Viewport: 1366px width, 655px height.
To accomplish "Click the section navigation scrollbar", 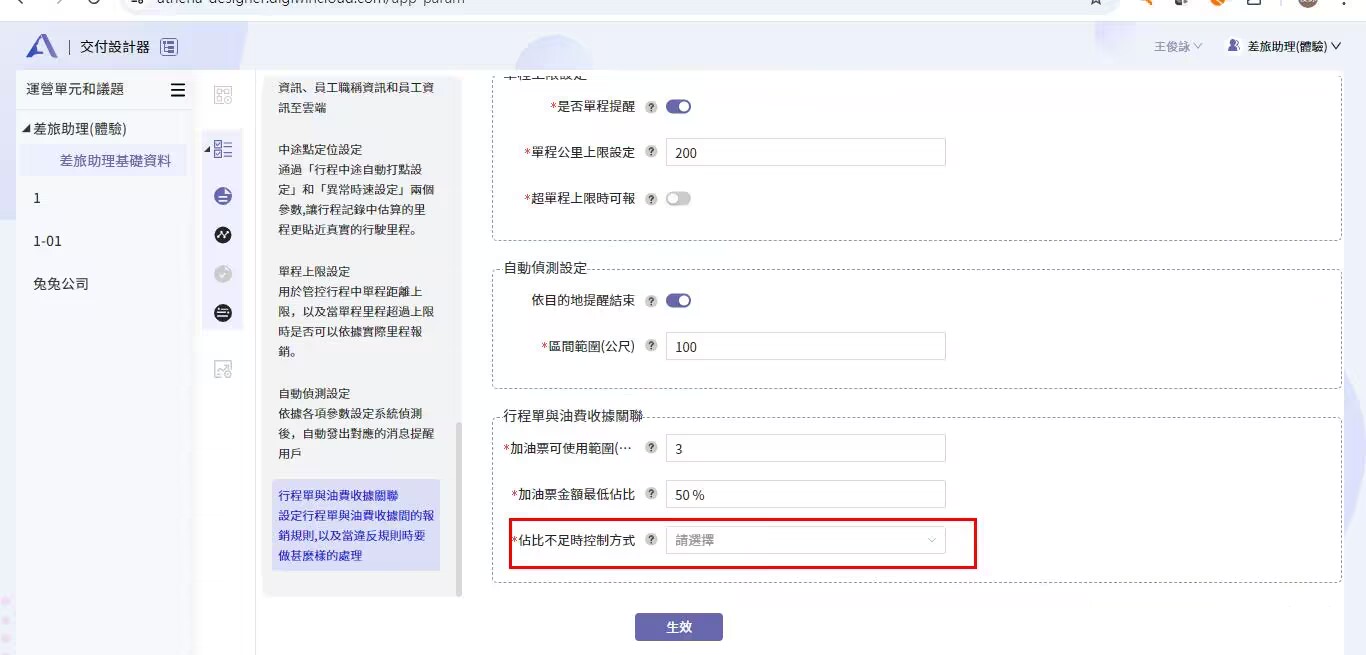I will click(x=459, y=509).
